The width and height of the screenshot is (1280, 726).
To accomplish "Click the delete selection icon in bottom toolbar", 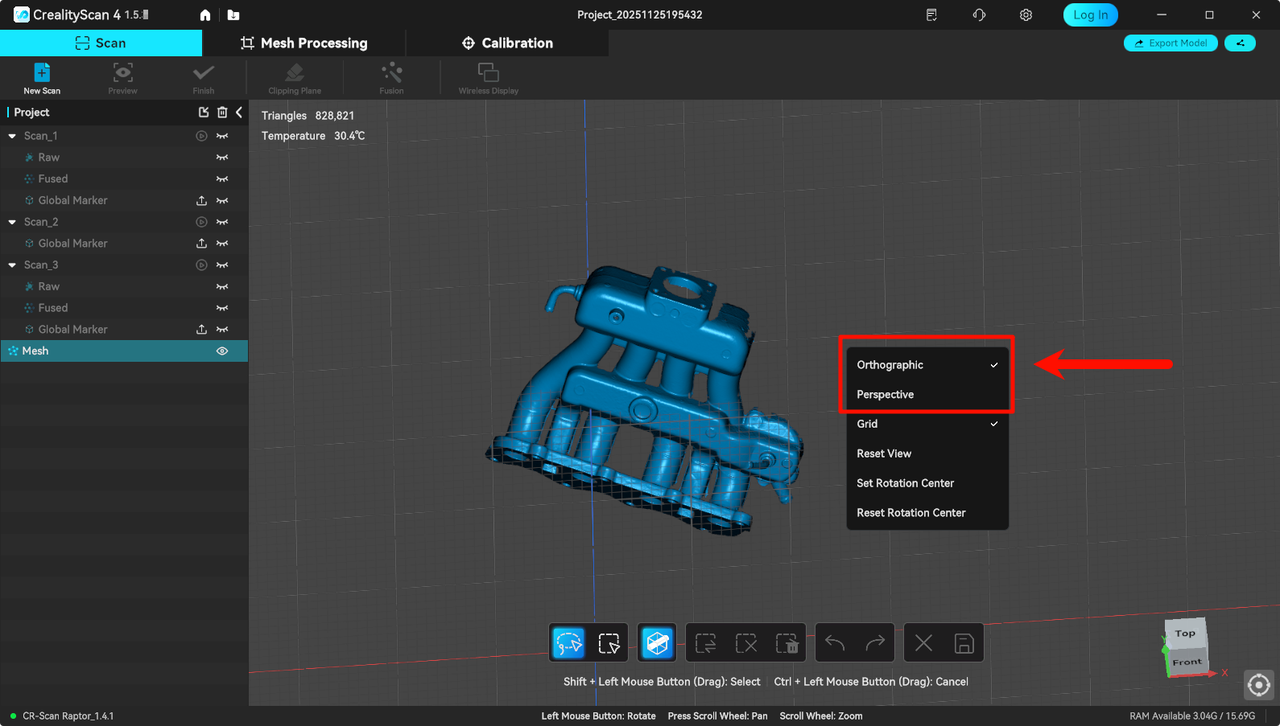I will pos(787,642).
